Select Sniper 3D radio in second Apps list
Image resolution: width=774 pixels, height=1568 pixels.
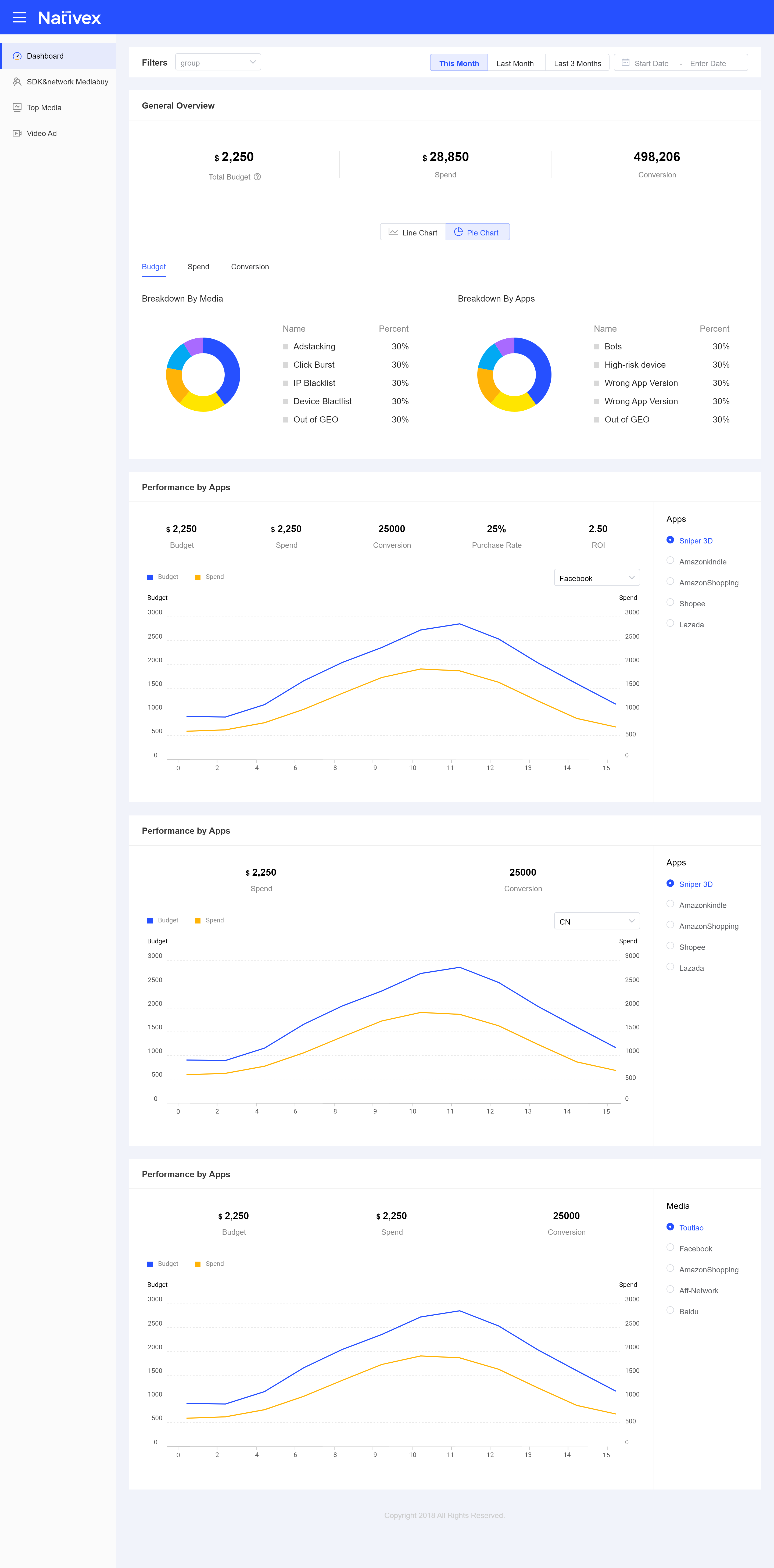coord(670,883)
